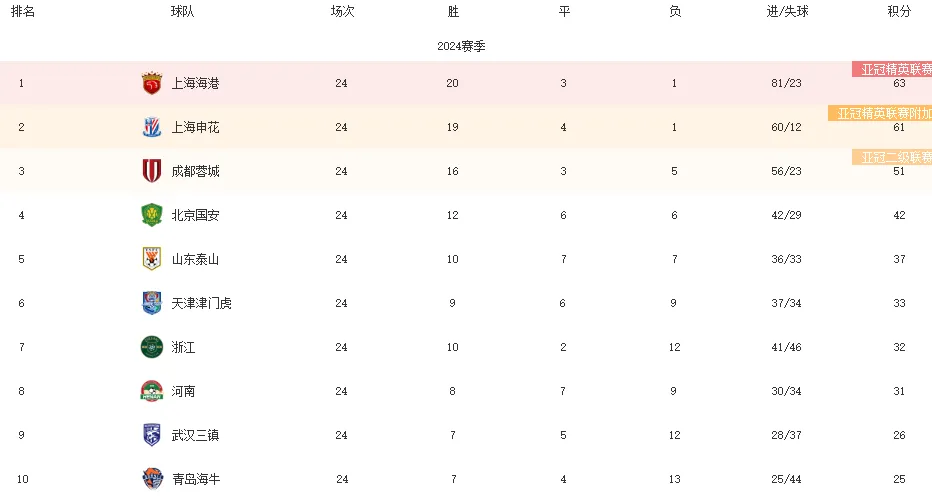The height and width of the screenshot is (503, 932).
Task: Sort by the 积分 column header
Action: (x=899, y=11)
